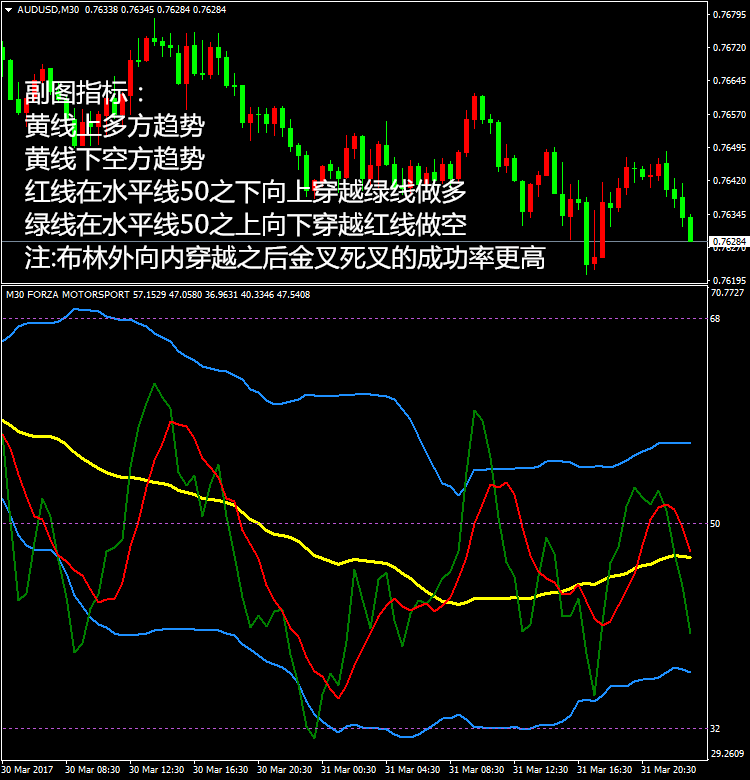The width and height of the screenshot is (750, 780).
Task: Click the 0.76645 price axis label
Action: pyautogui.click(x=729, y=81)
